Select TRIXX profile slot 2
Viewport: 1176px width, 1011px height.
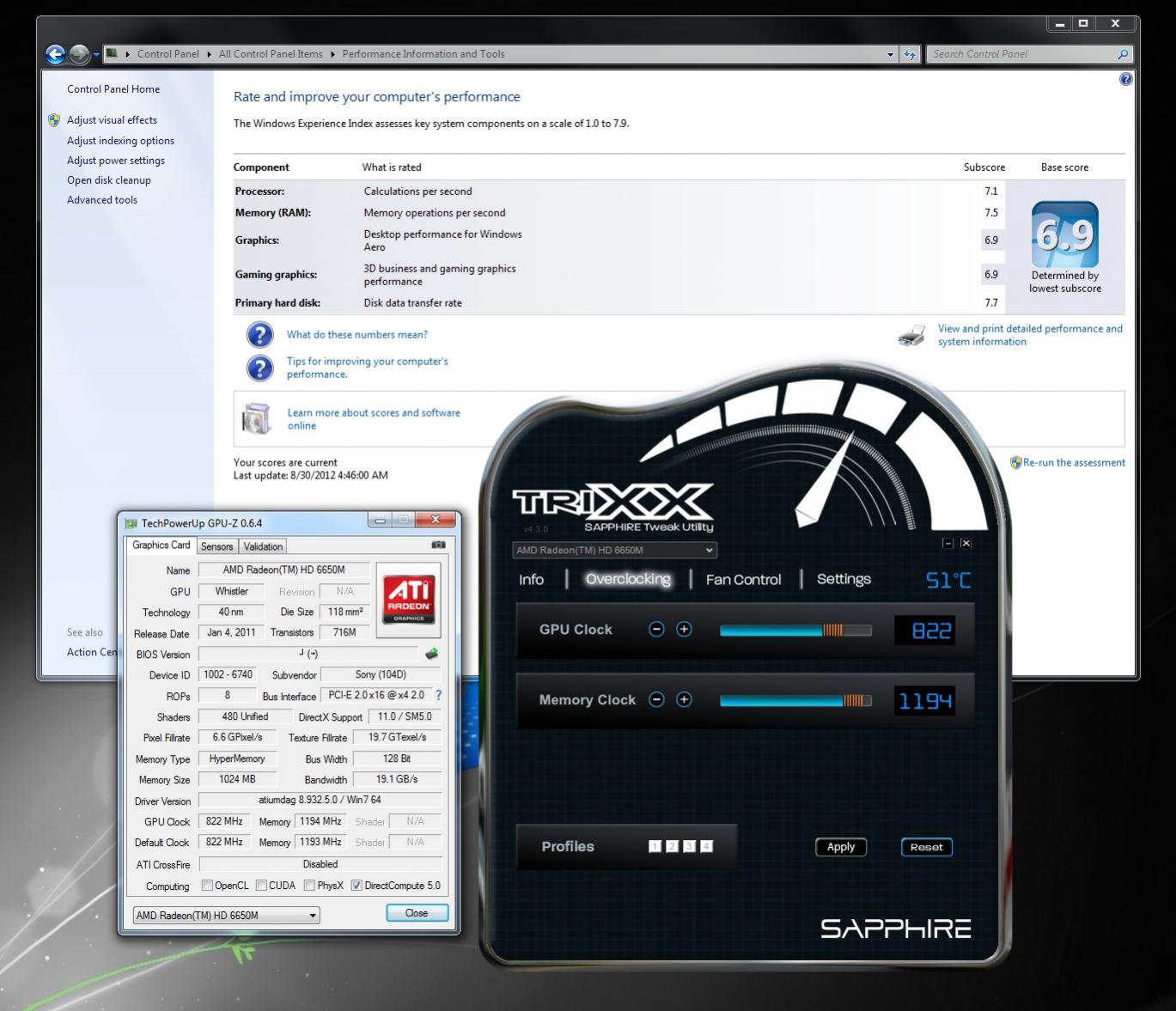click(x=672, y=847)
